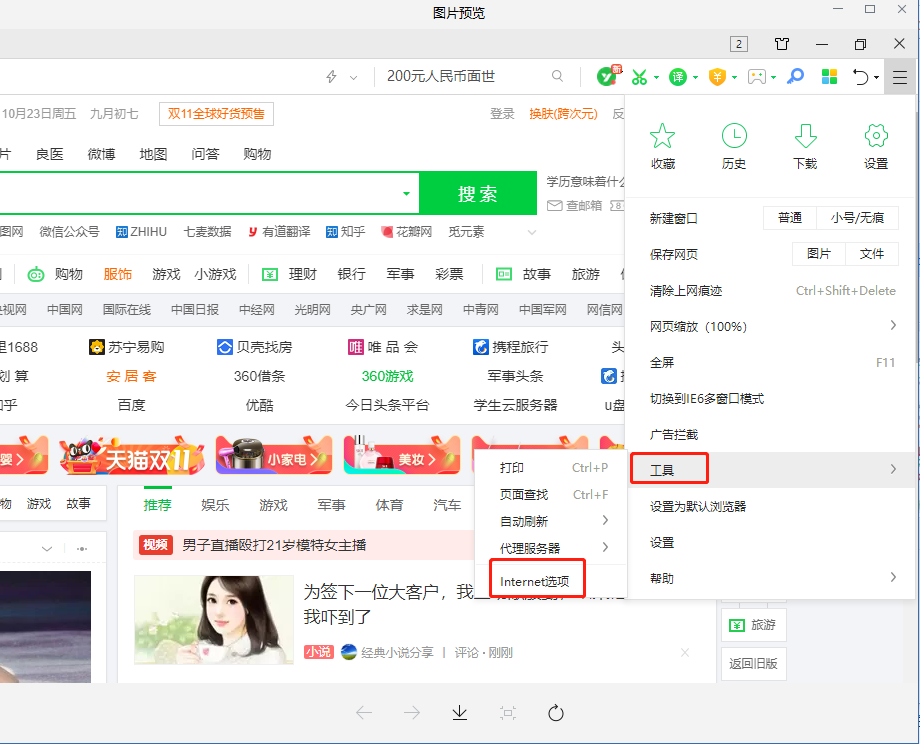Open the green translate icon
Viewport: 920px width, 744px height.
pos(678,76)
